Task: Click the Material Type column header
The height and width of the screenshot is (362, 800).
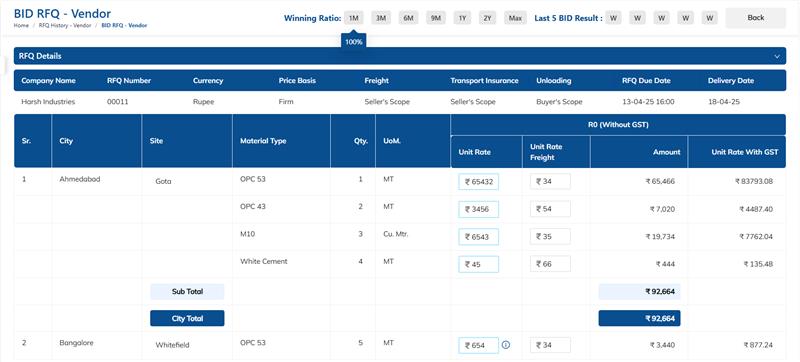Action: (x=263, y=141)
